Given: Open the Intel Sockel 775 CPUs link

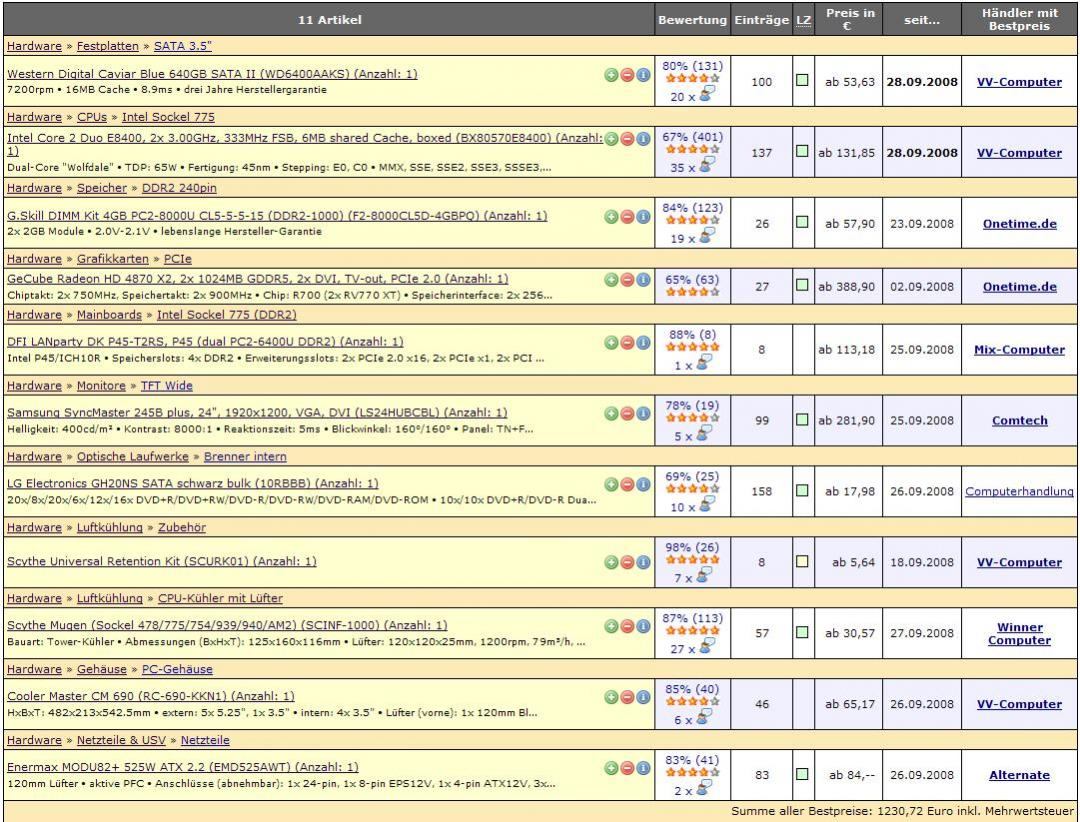Looking at the screenshot, I should 168,117.
